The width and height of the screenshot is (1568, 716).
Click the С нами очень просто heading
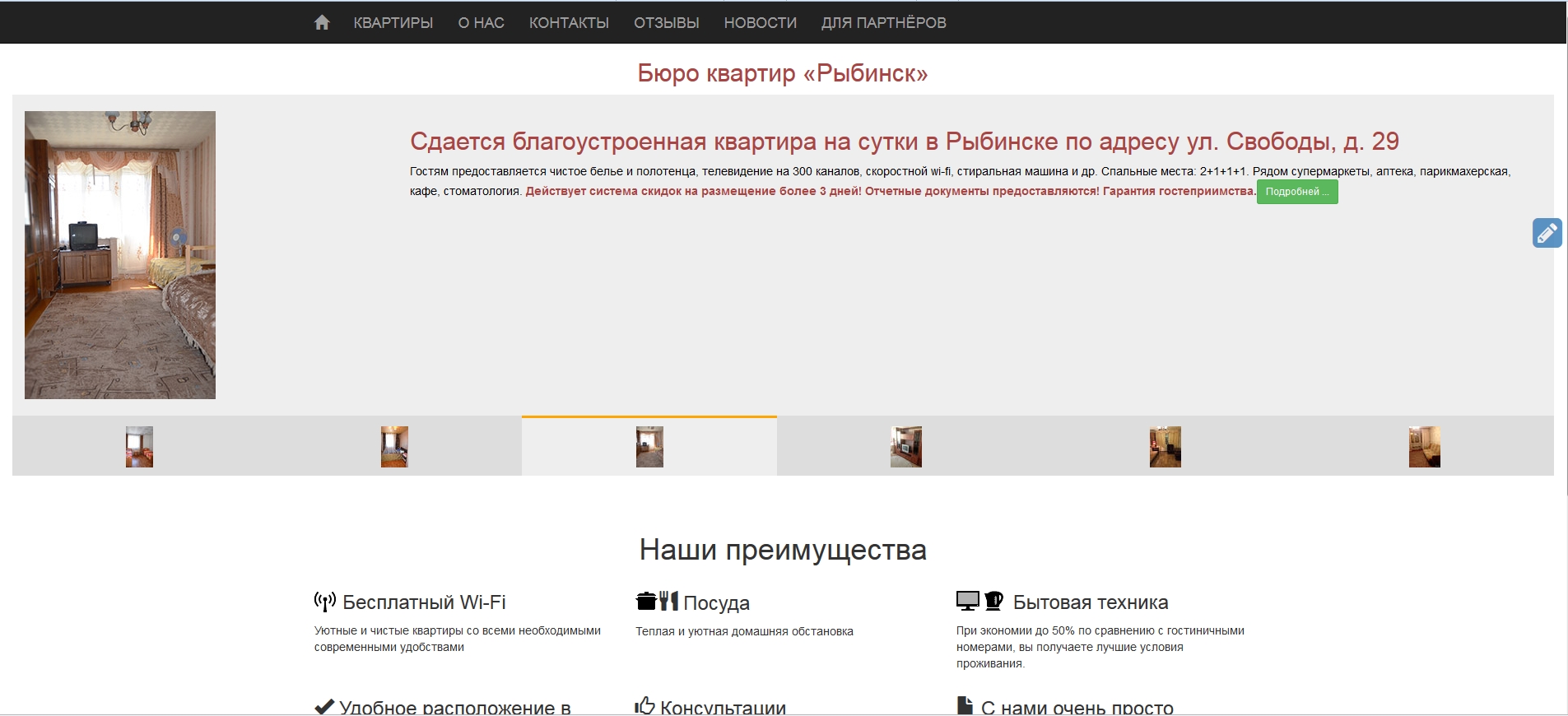pyautogui.click(x=1077, y=708)
